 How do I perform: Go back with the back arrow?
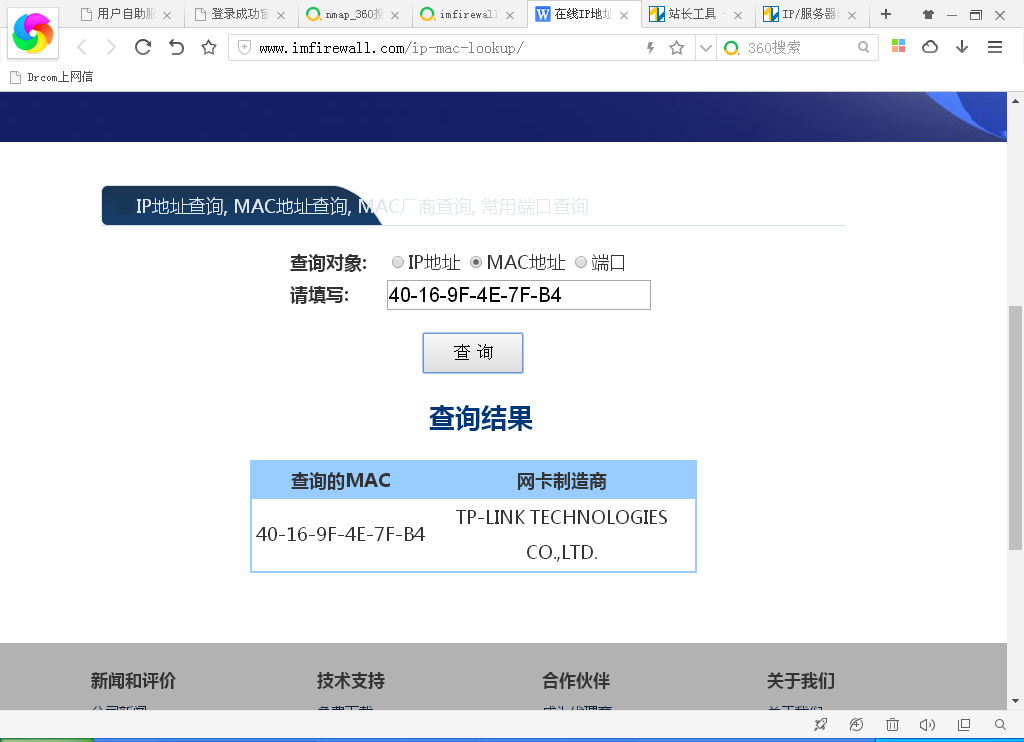tap(82, 47)
